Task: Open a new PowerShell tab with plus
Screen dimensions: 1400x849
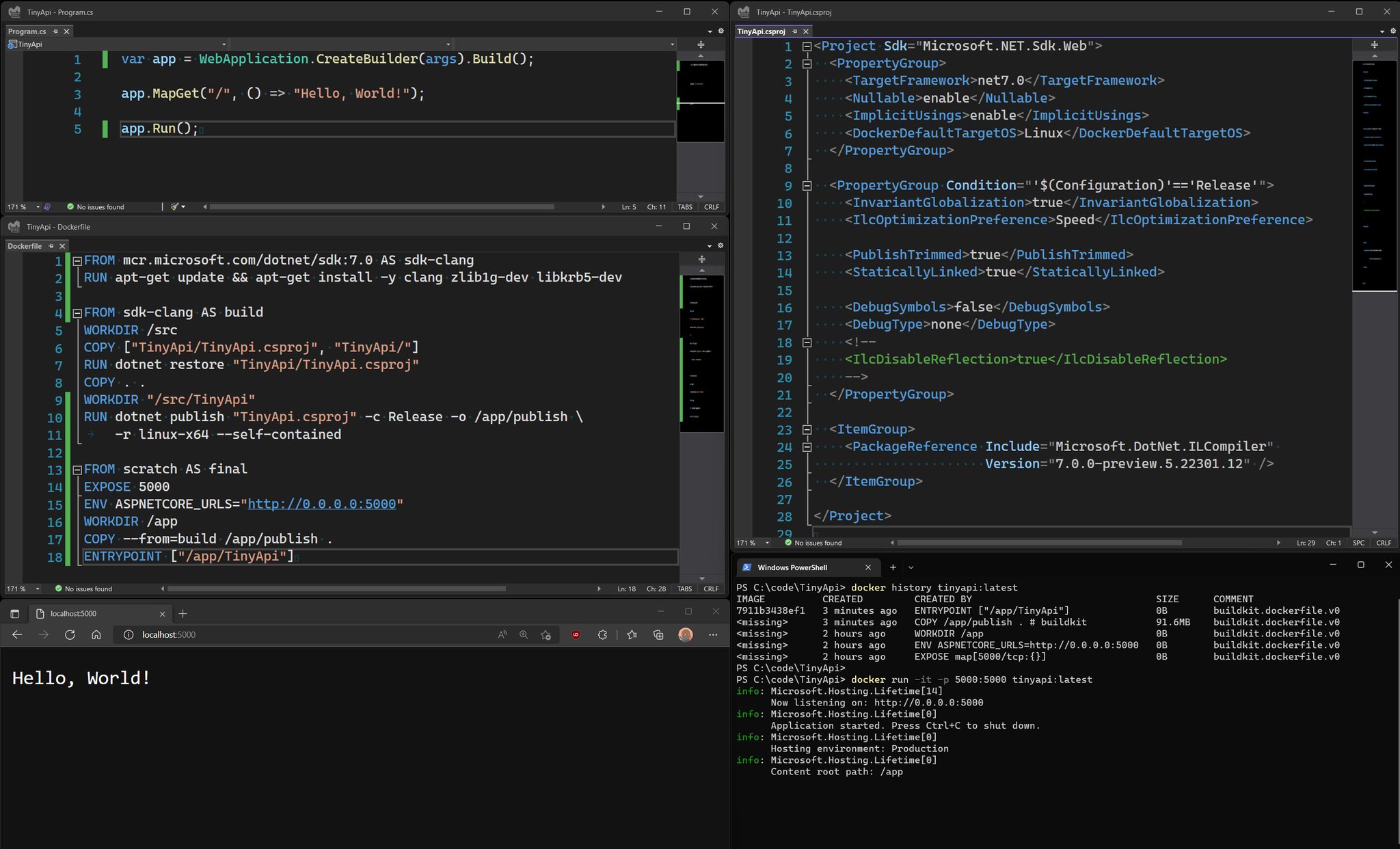Action: coord(893,567)
